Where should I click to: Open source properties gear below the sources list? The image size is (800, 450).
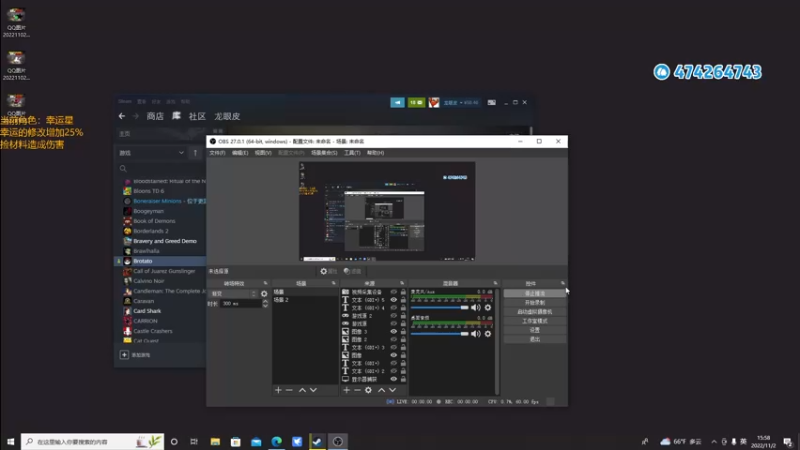(368, 390)
